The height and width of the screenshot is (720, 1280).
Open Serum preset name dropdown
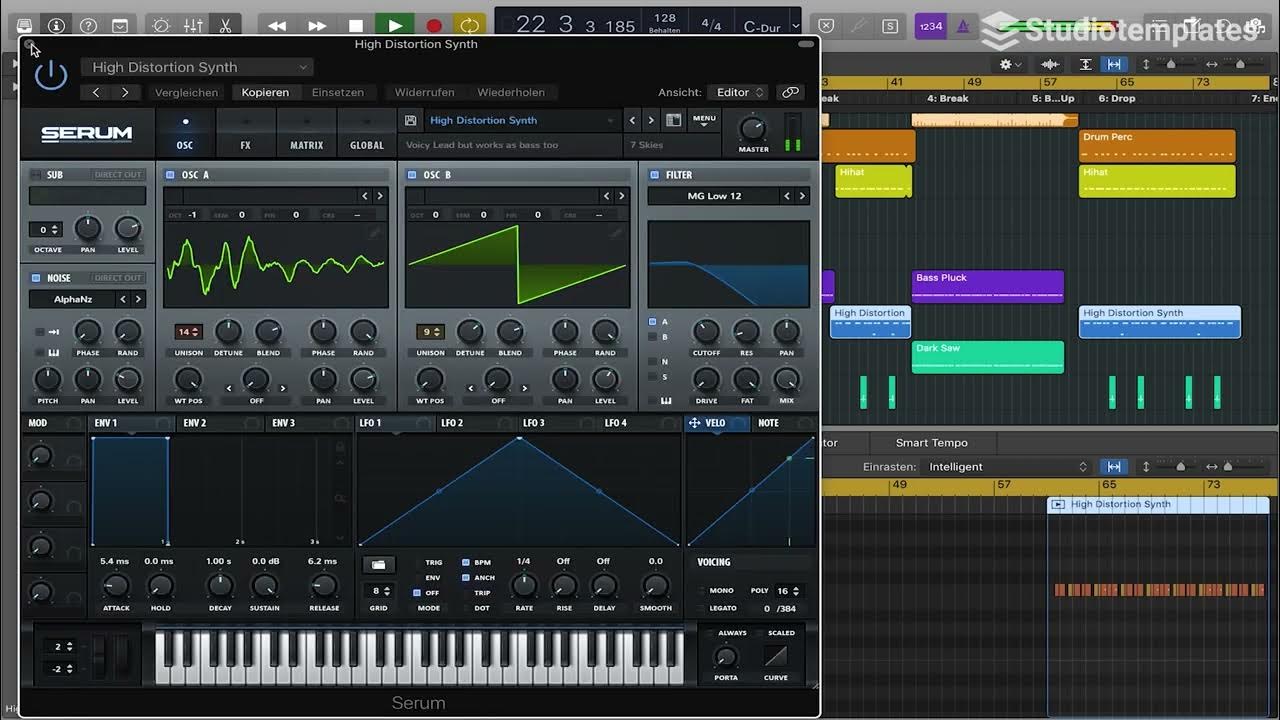coord(522,120)
